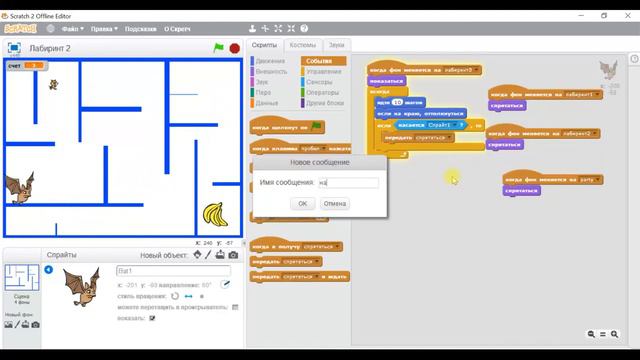This screenshot has width=640, height=360.
Task: Toggle draggable in player checkbox
Action: 235,307
